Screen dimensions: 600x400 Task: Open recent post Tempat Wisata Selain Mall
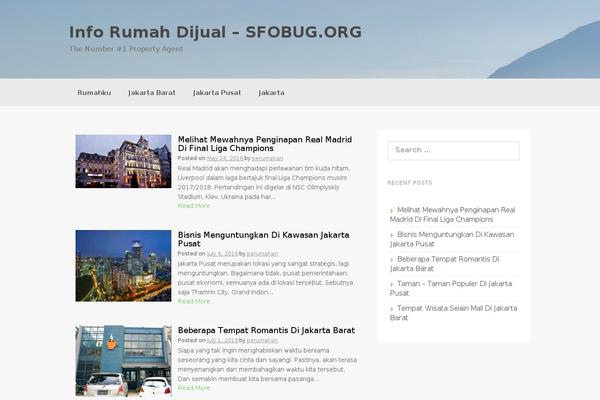(453, 313)
